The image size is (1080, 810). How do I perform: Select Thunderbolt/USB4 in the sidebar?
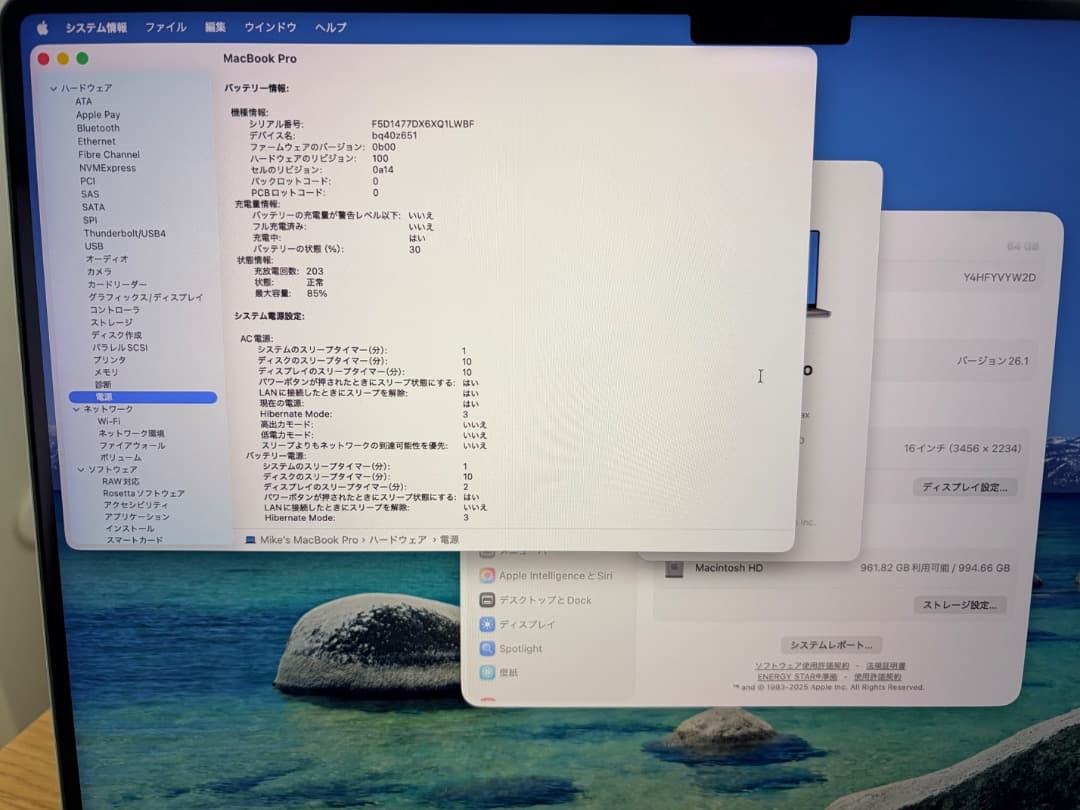coord(125,233)
